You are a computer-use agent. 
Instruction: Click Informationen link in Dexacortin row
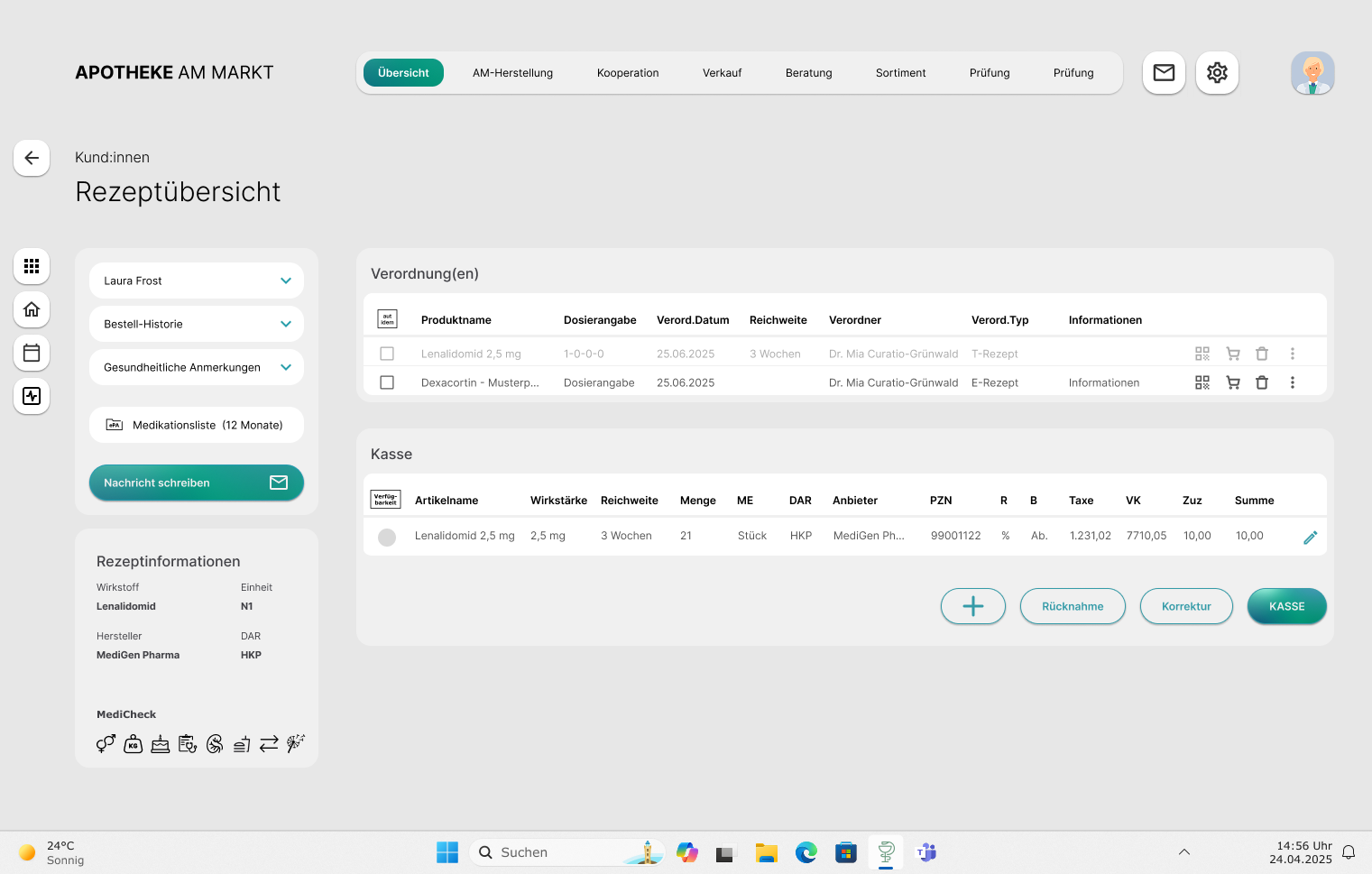1104,382
